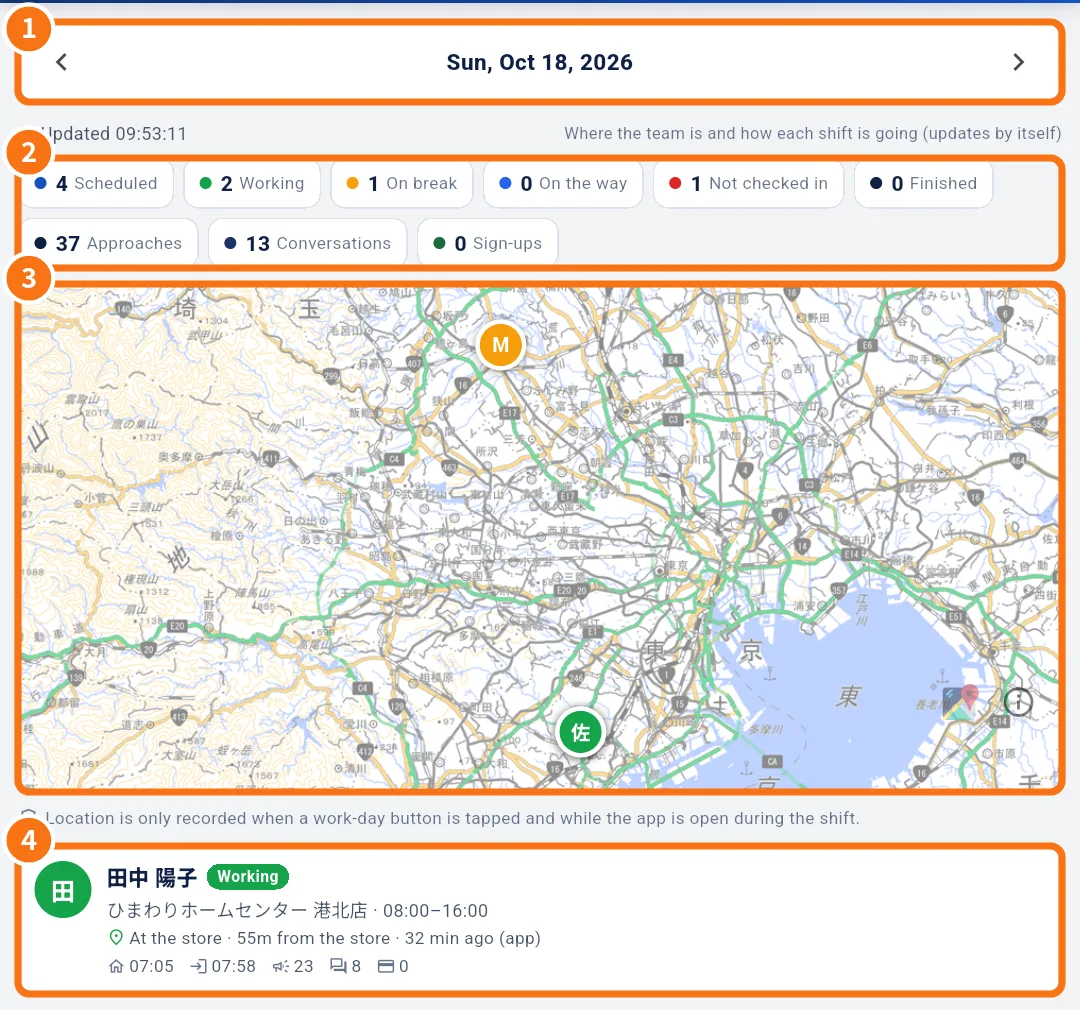Click the orange M map marker
1080x1010 pixels.
point(501,345)
